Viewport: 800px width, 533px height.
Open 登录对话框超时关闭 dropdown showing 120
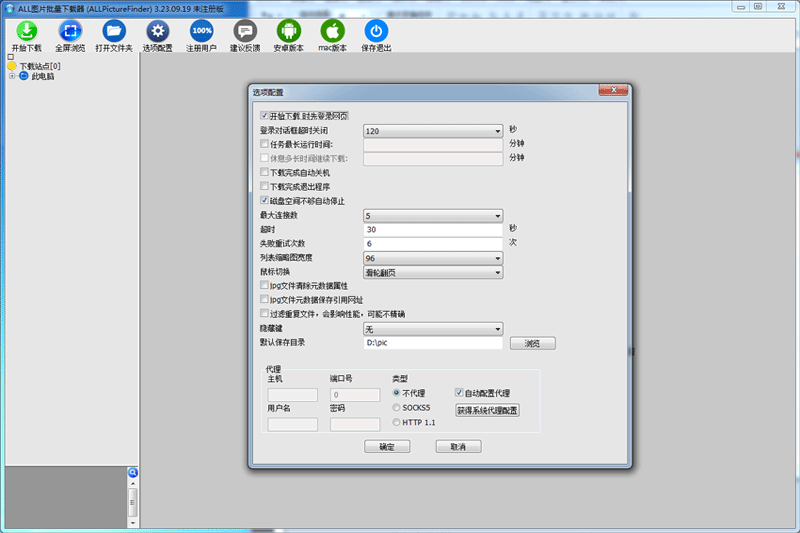tap(433, 131)
